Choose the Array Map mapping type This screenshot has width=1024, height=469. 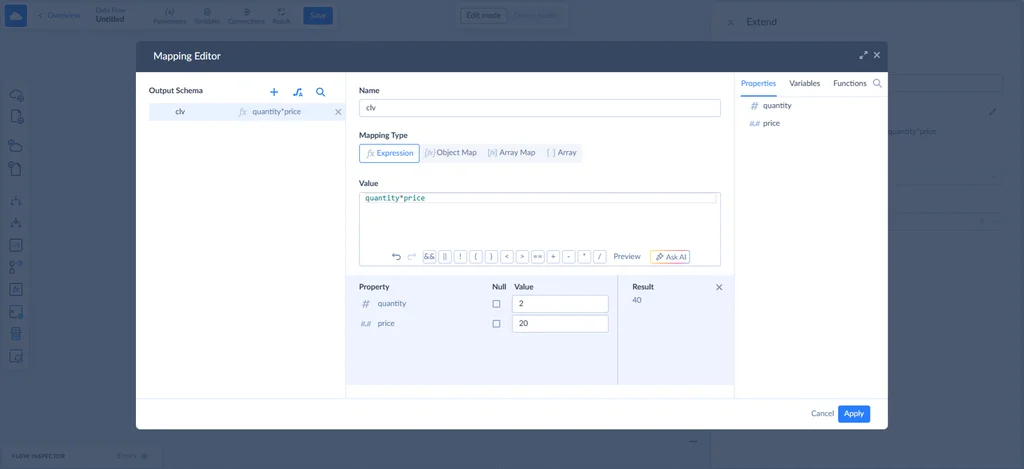[x=511, y=153]
